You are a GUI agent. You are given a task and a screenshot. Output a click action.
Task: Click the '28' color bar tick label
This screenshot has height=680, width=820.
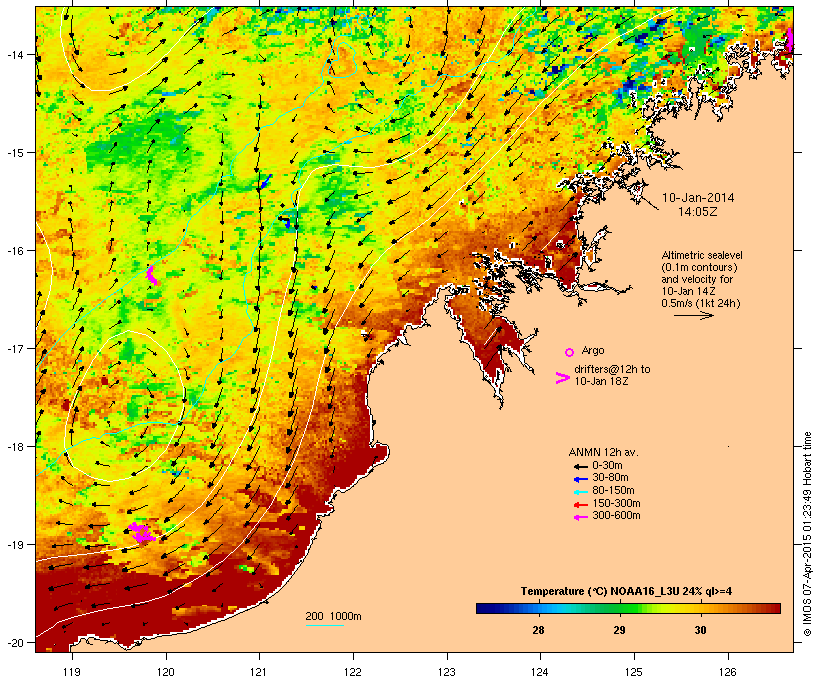pyautogui.click(x=538, y=630)
